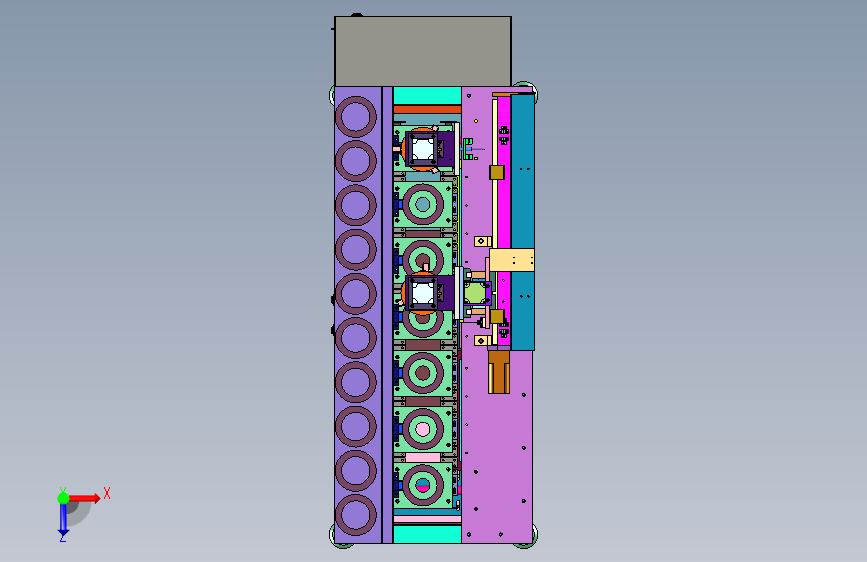Select the topmost ring in the purple left panel
Image resolution: width=867 pixels, height=562 pixels.
[x=356, y=117]
